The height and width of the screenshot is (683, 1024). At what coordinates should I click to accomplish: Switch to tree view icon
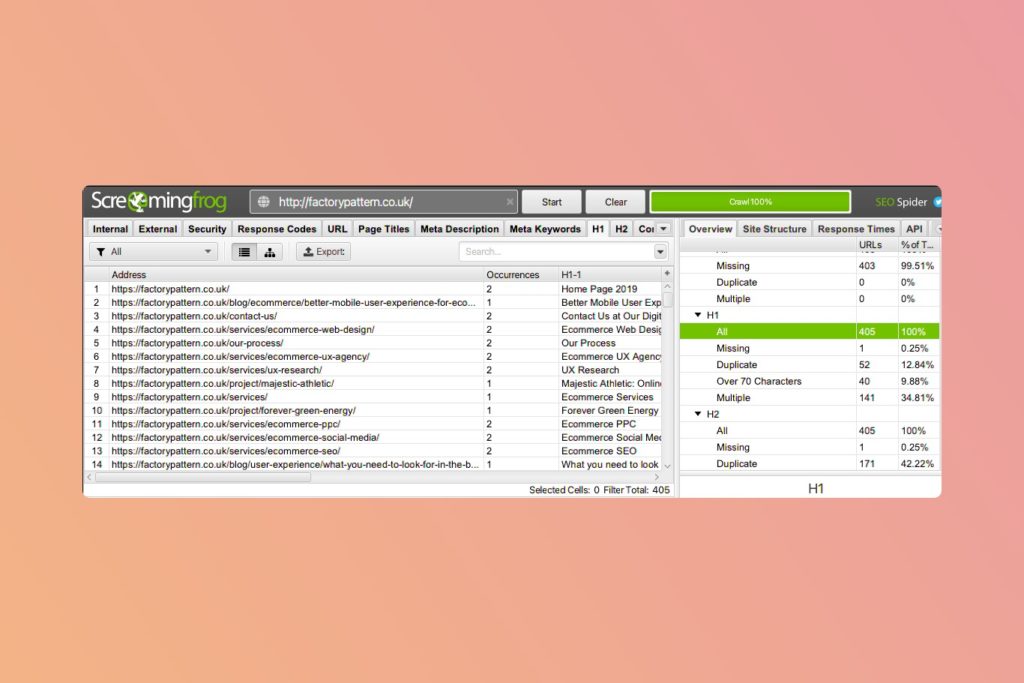coord(269,252)
